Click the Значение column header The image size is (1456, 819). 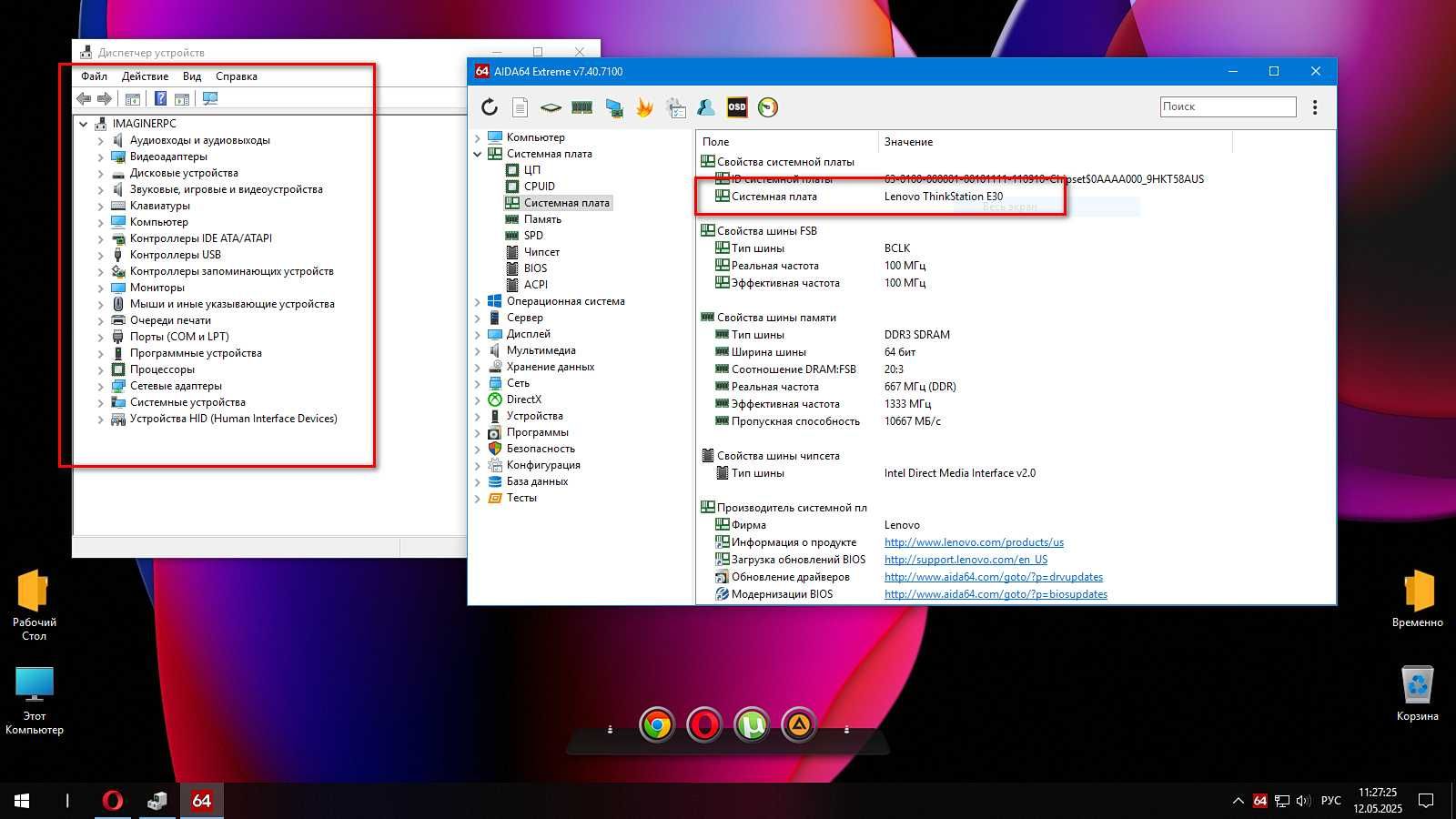pyautogui.click(x=1055, y=142)
